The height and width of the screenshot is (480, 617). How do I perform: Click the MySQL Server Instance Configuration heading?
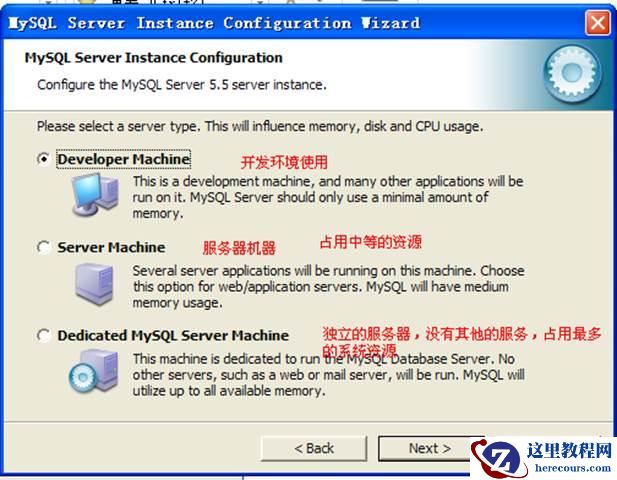pos(153,58)
